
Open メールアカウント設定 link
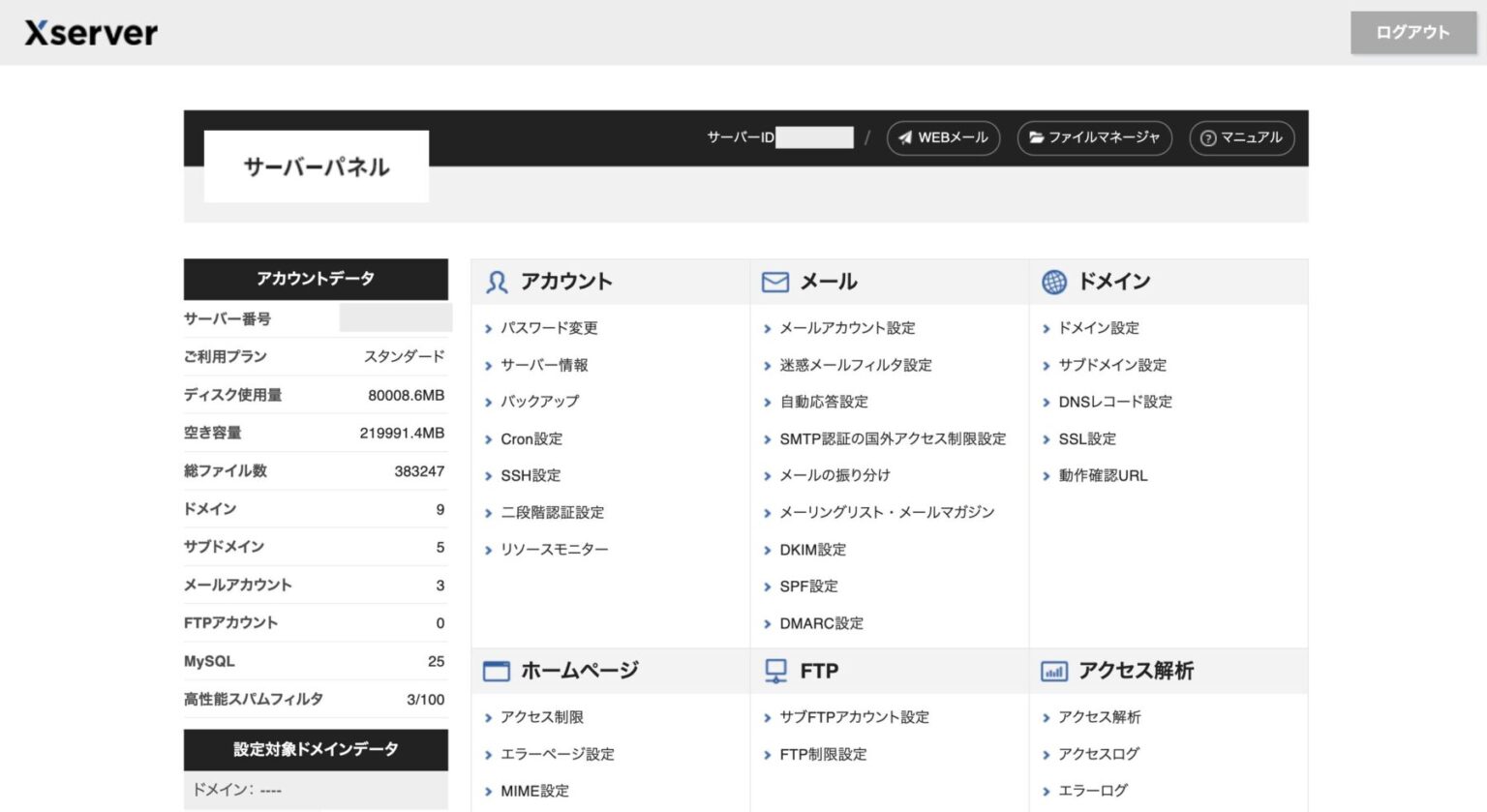847,328
